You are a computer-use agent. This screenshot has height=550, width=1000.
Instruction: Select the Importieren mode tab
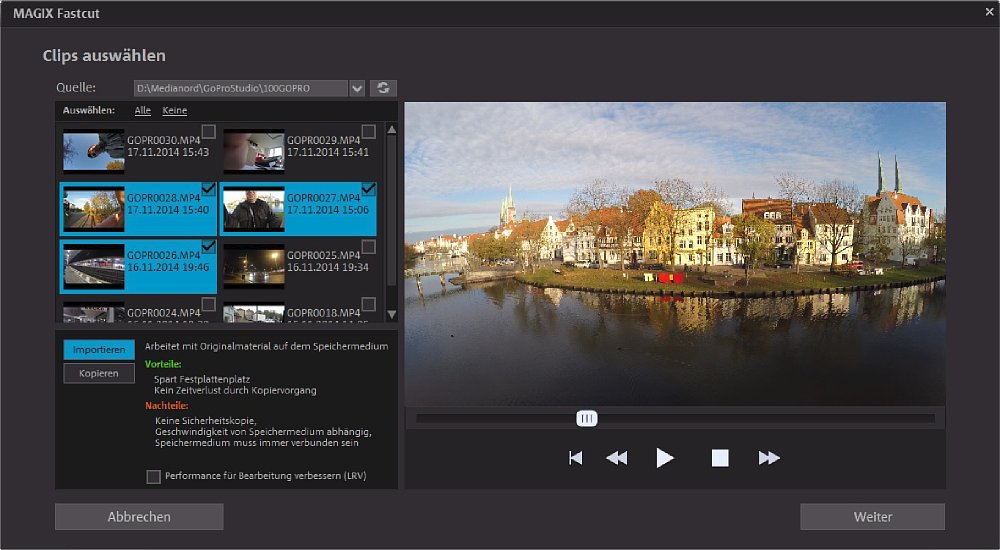coord(99,350)
